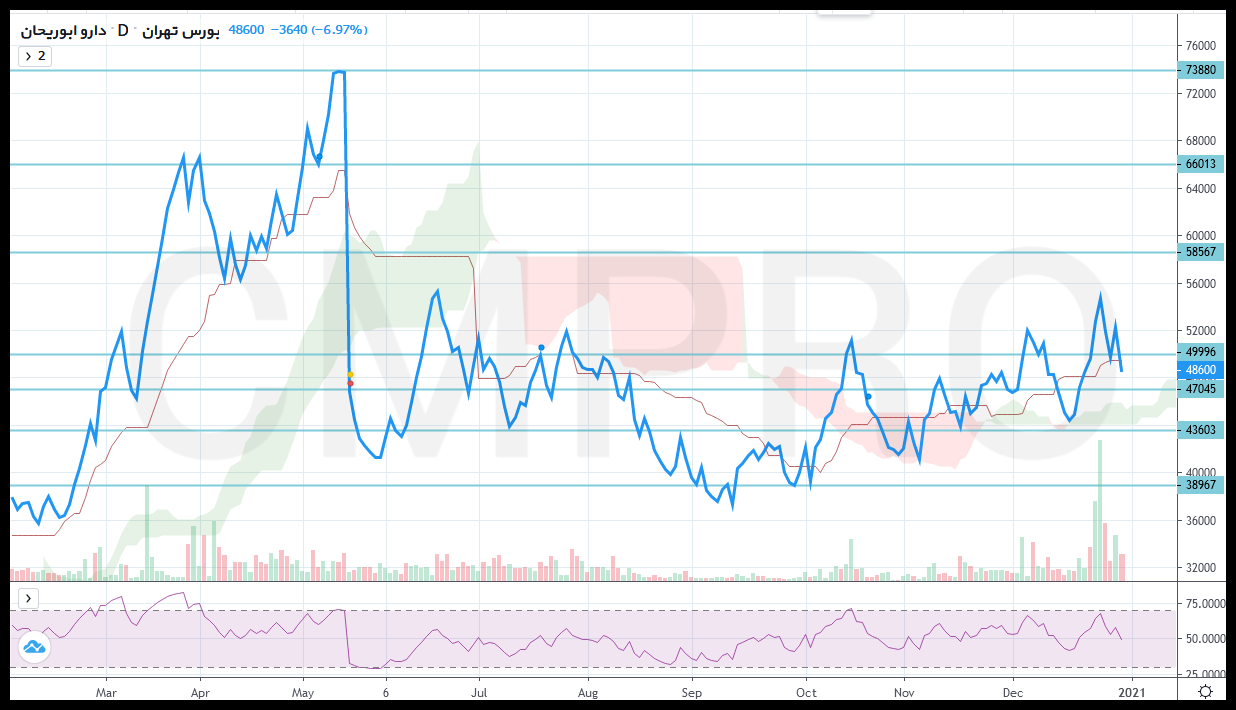Click the 64000 price scale tick
Screen dimensions: 1236x710
click(x=1200, y=189)
